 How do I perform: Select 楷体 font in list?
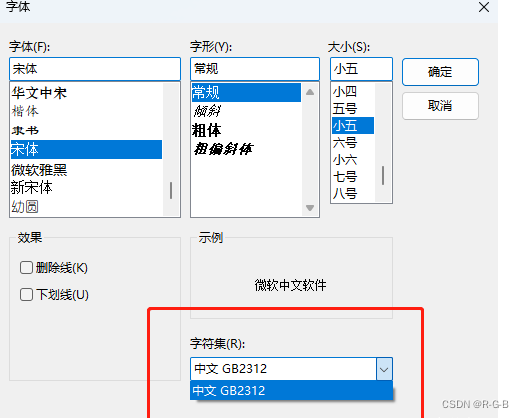pyautogui.click(x=86, y=111)
